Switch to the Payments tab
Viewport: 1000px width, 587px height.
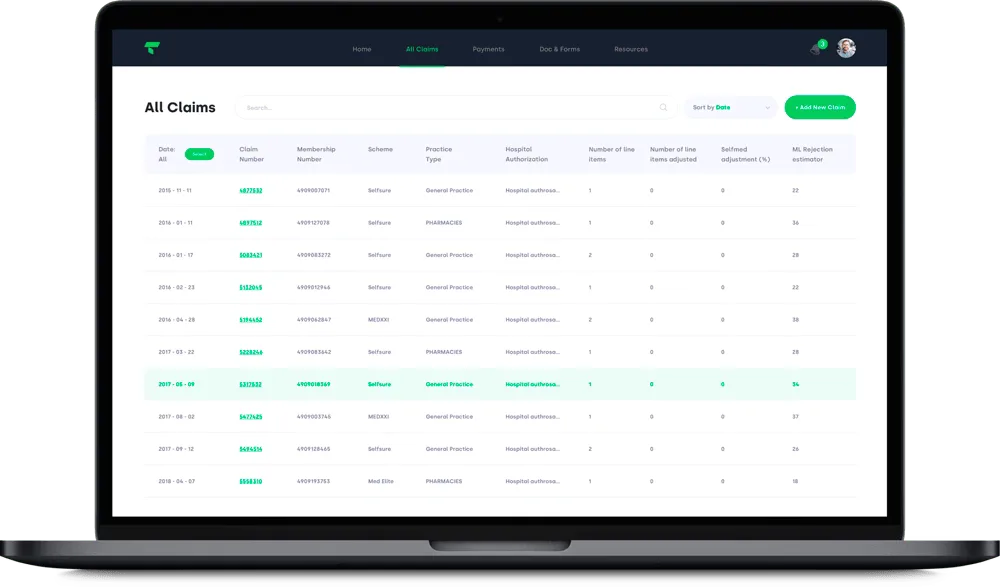click(x=488, y=49)
